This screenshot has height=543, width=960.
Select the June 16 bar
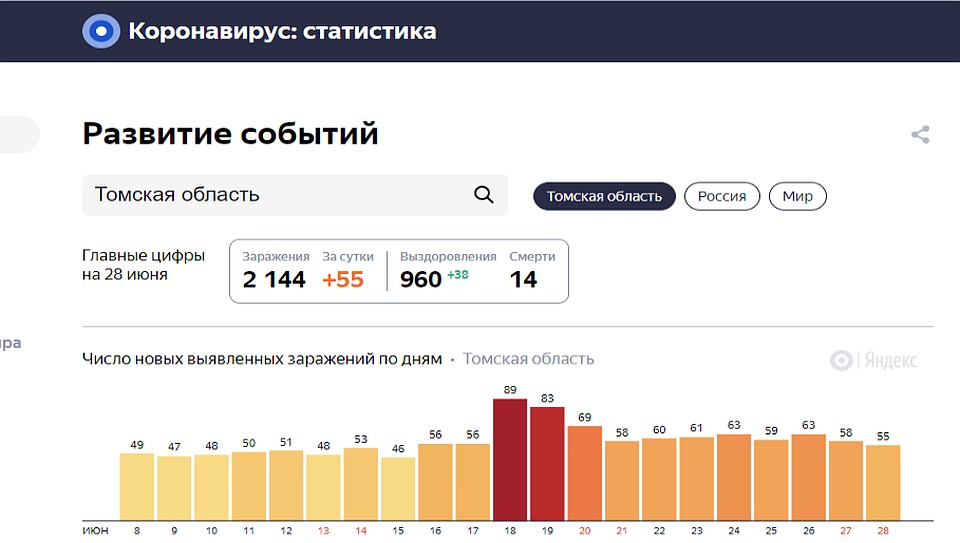click(435, 482)
